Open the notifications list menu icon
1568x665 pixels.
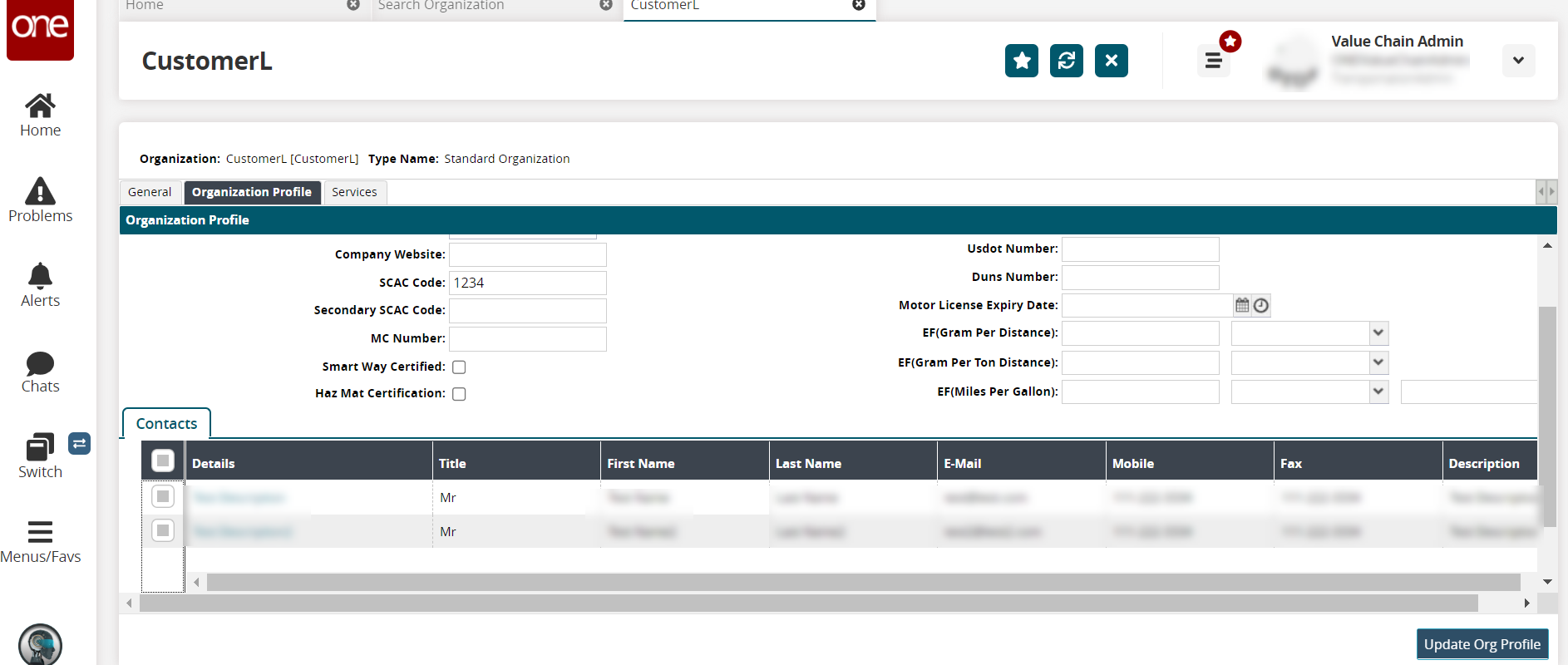pos(1214,61)
